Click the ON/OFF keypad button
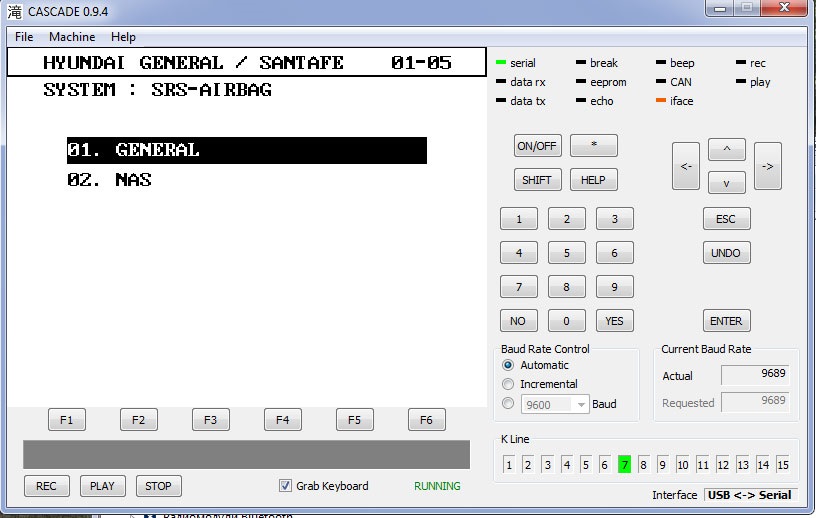This screenshot has height=518, width=816. click(538, 146)
